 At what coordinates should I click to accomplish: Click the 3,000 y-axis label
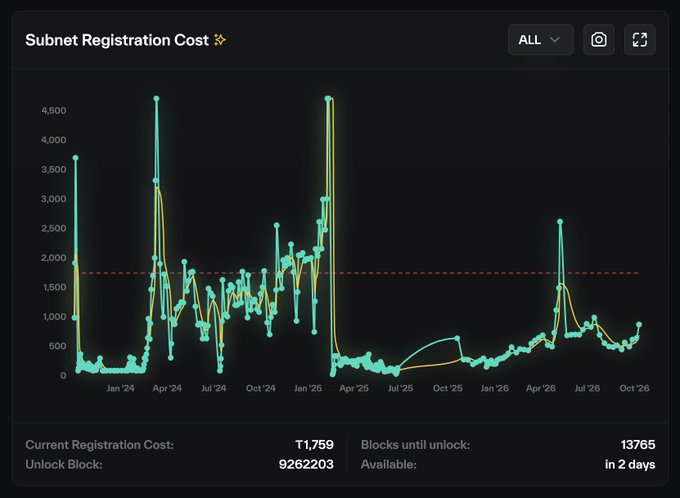click(54, 199)
